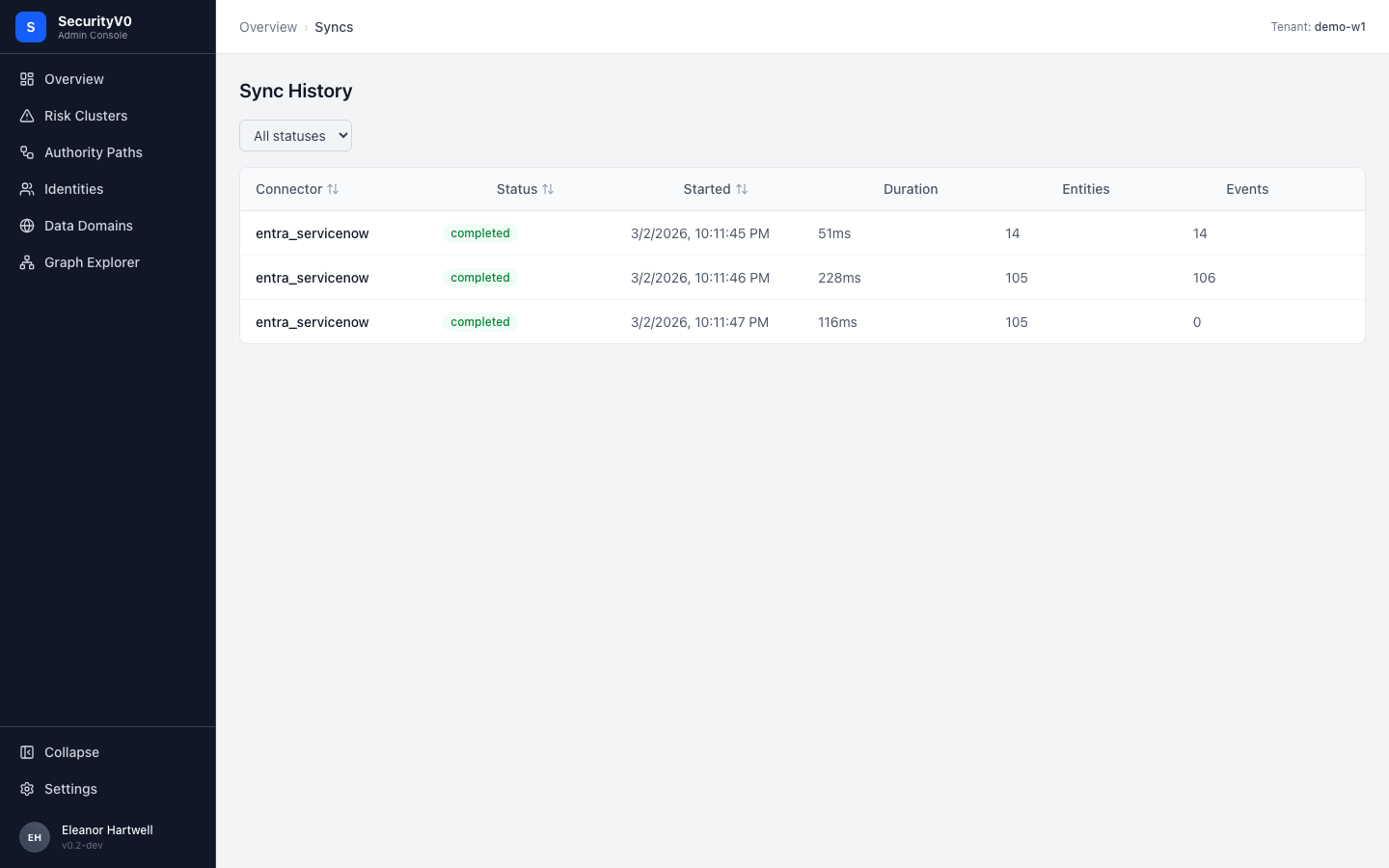Click the Overview grid icon in sidebar
Screen dimensions: 1389x868
(x=27, y=79)
